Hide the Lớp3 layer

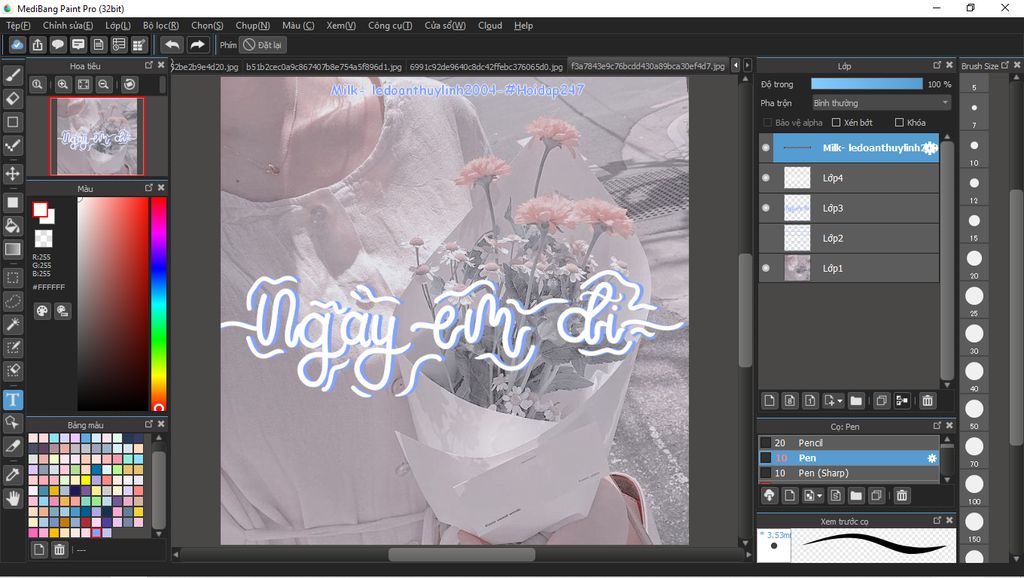(x=766, y=208)
